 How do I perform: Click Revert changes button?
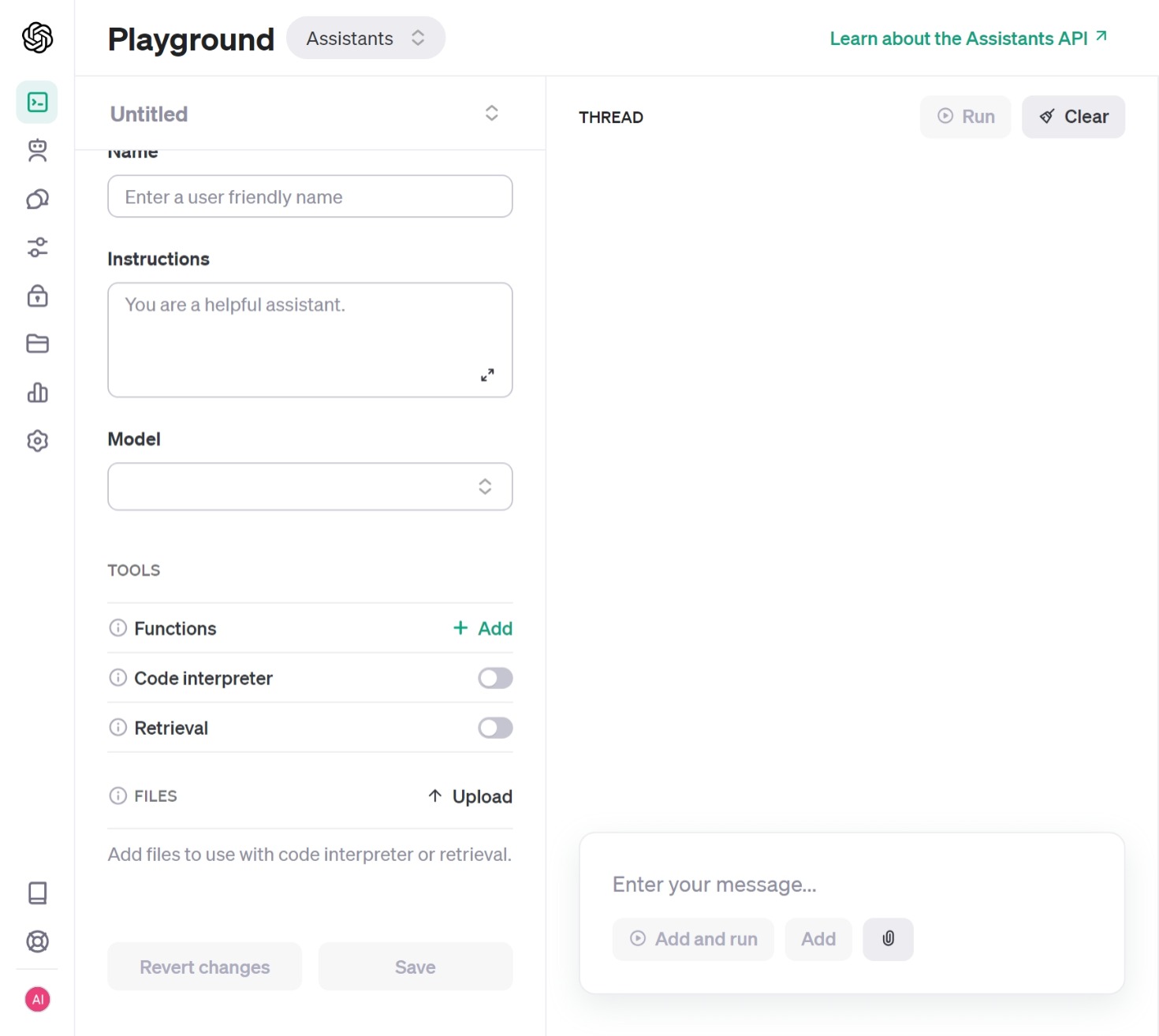click(x=205, y=967)
